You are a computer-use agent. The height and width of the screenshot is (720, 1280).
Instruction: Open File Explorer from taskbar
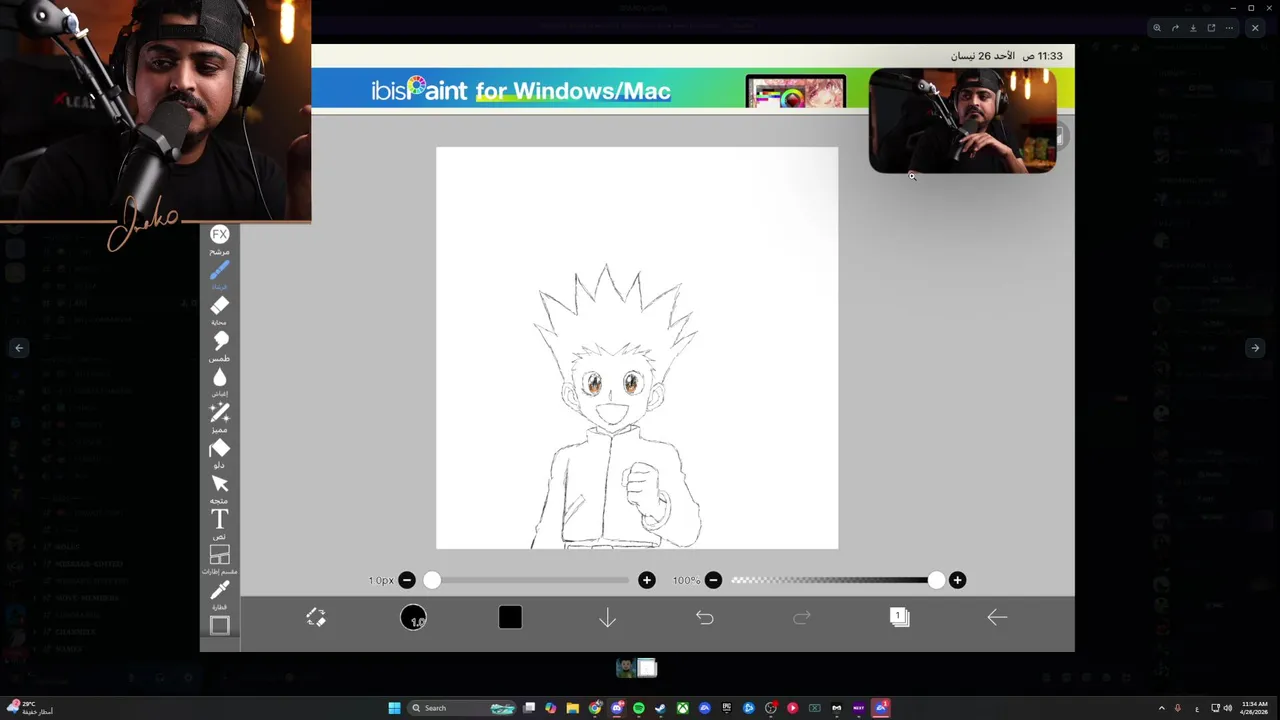coord(573,708)
